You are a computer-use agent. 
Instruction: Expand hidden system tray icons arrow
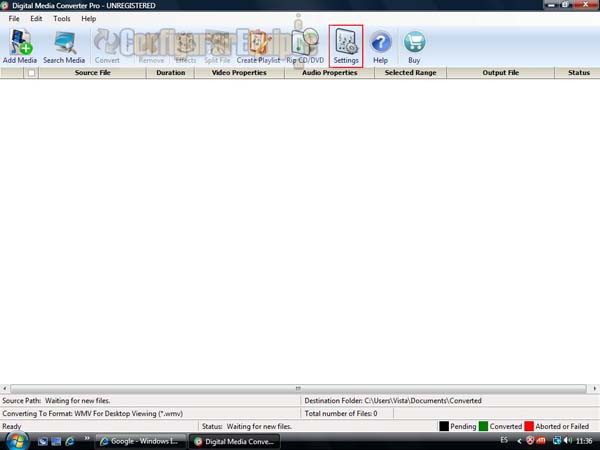coord(519,441)
